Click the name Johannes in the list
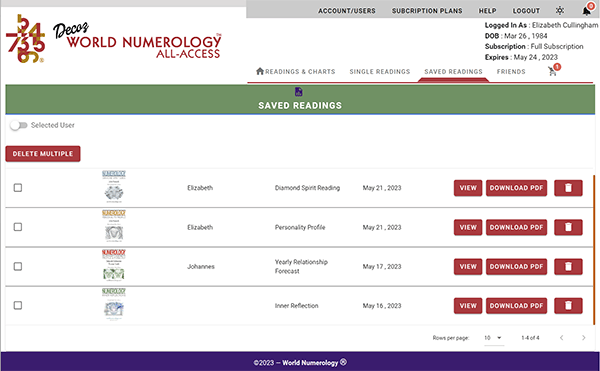This screenshot has width=600, height=371. tap(201, 267)
